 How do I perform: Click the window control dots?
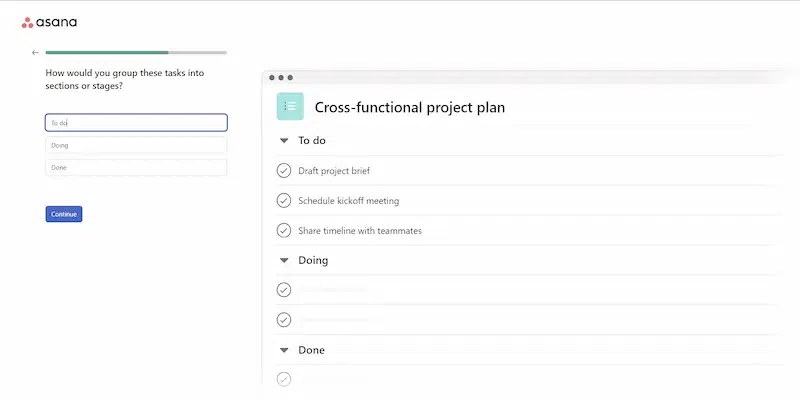click(x=281, y=77)
